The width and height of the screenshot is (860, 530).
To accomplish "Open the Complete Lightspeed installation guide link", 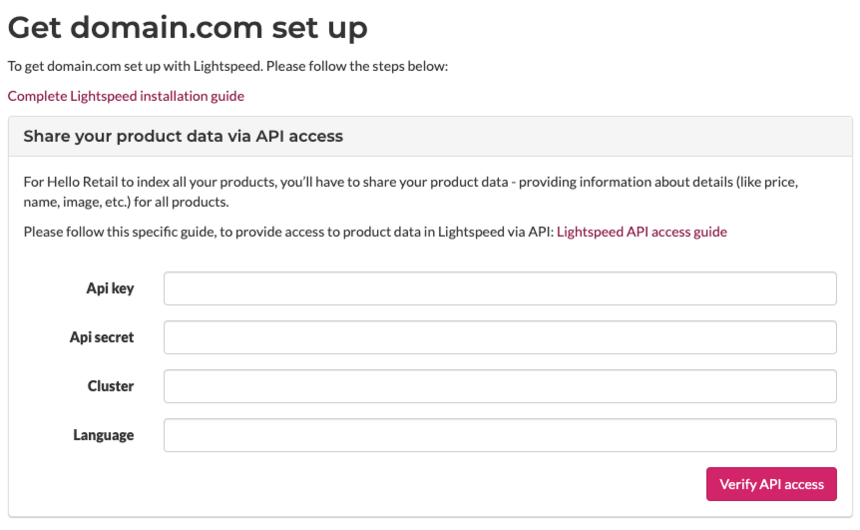I will 126,96.
